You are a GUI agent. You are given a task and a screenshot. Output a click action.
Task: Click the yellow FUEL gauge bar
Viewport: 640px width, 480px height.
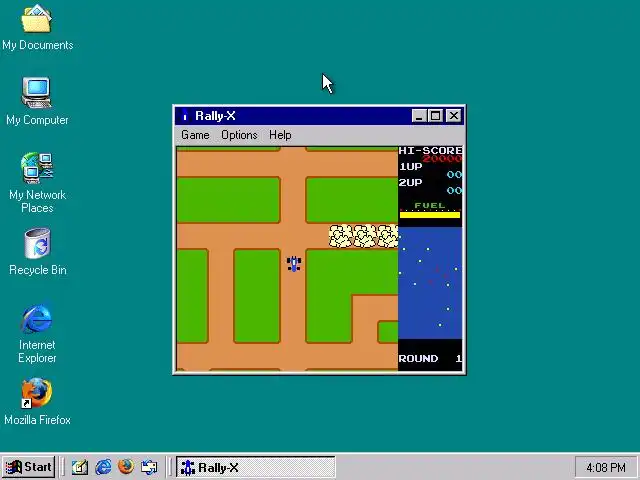[430, 215]
